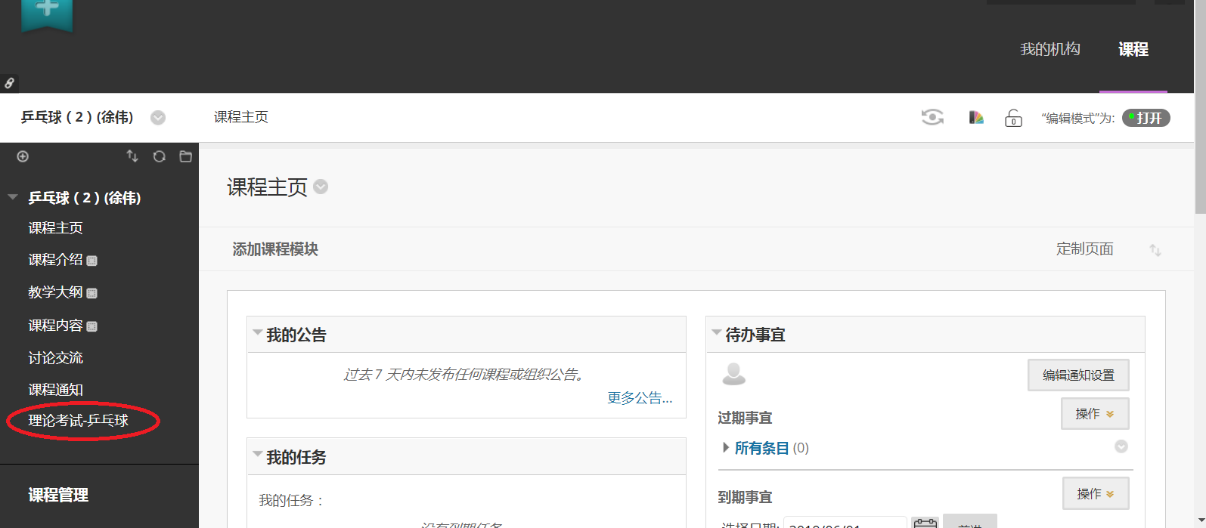This screenshot has width=1206, height=528.
Task: Open the chevron menu next to 课程主页 heading
Action: (321, 187)
